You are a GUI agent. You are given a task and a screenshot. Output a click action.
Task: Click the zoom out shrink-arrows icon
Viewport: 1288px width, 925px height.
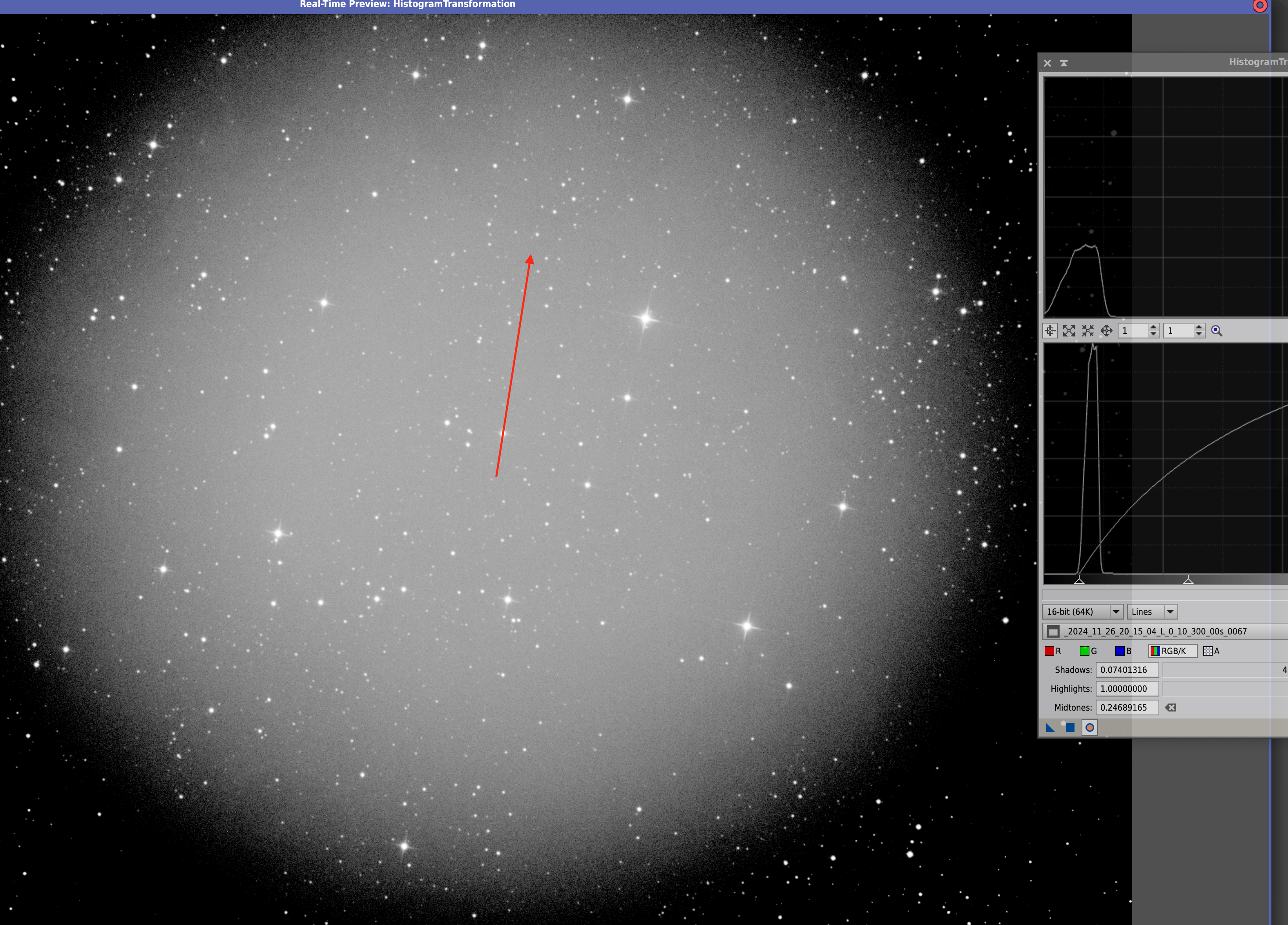point(1087,331)
